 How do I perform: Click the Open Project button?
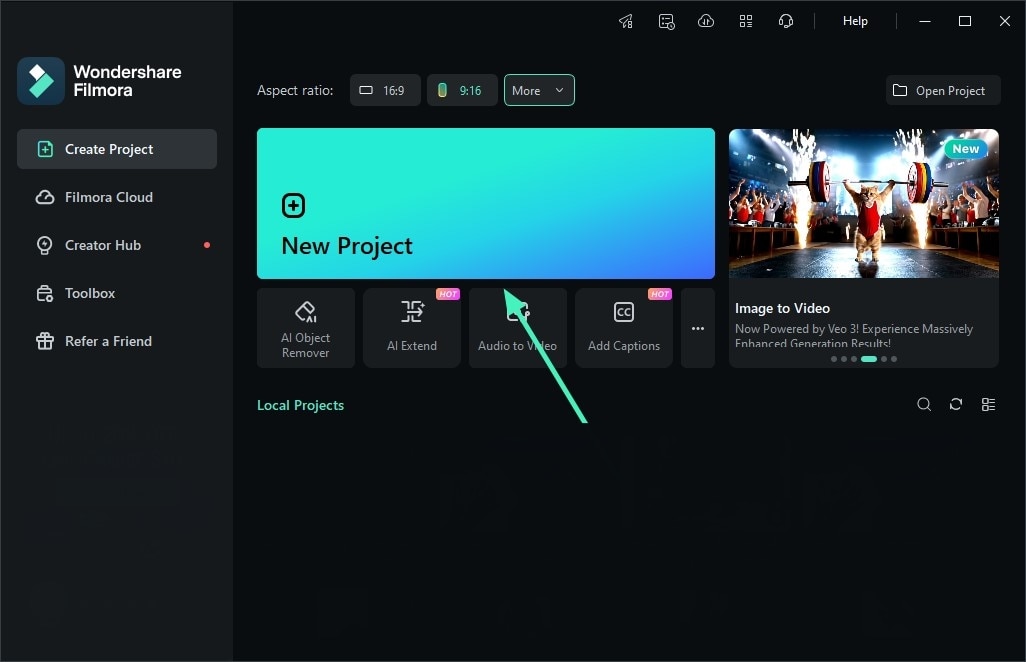click(941, 89)
